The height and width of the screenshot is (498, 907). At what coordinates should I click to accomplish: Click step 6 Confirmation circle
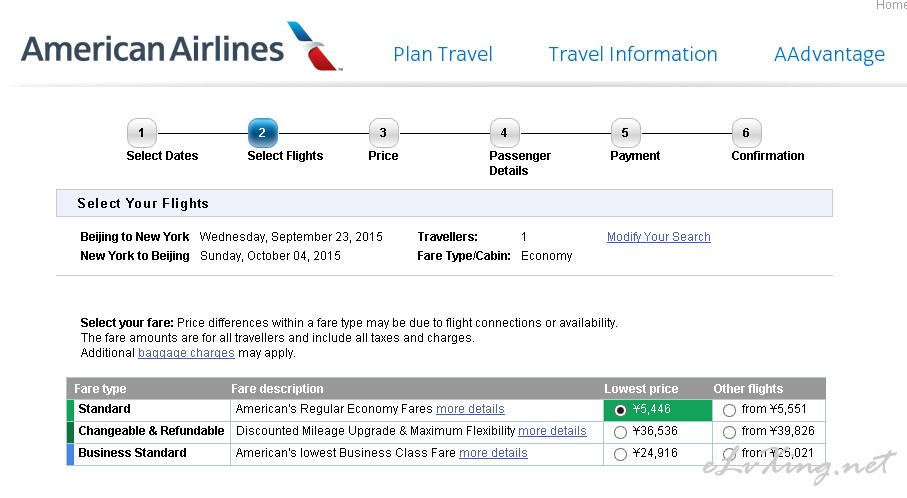click(746, 133)
